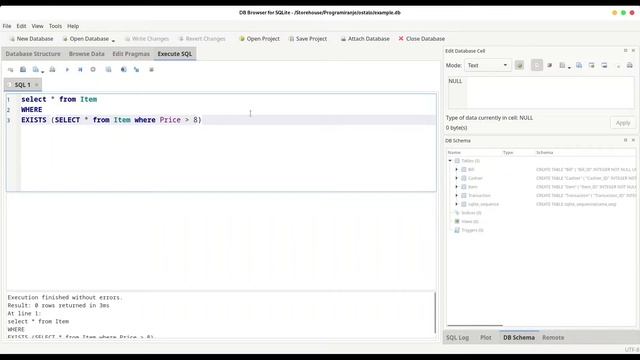Close the DB Schema panel
Screen dimensions: 640x360
click(633, 140)
